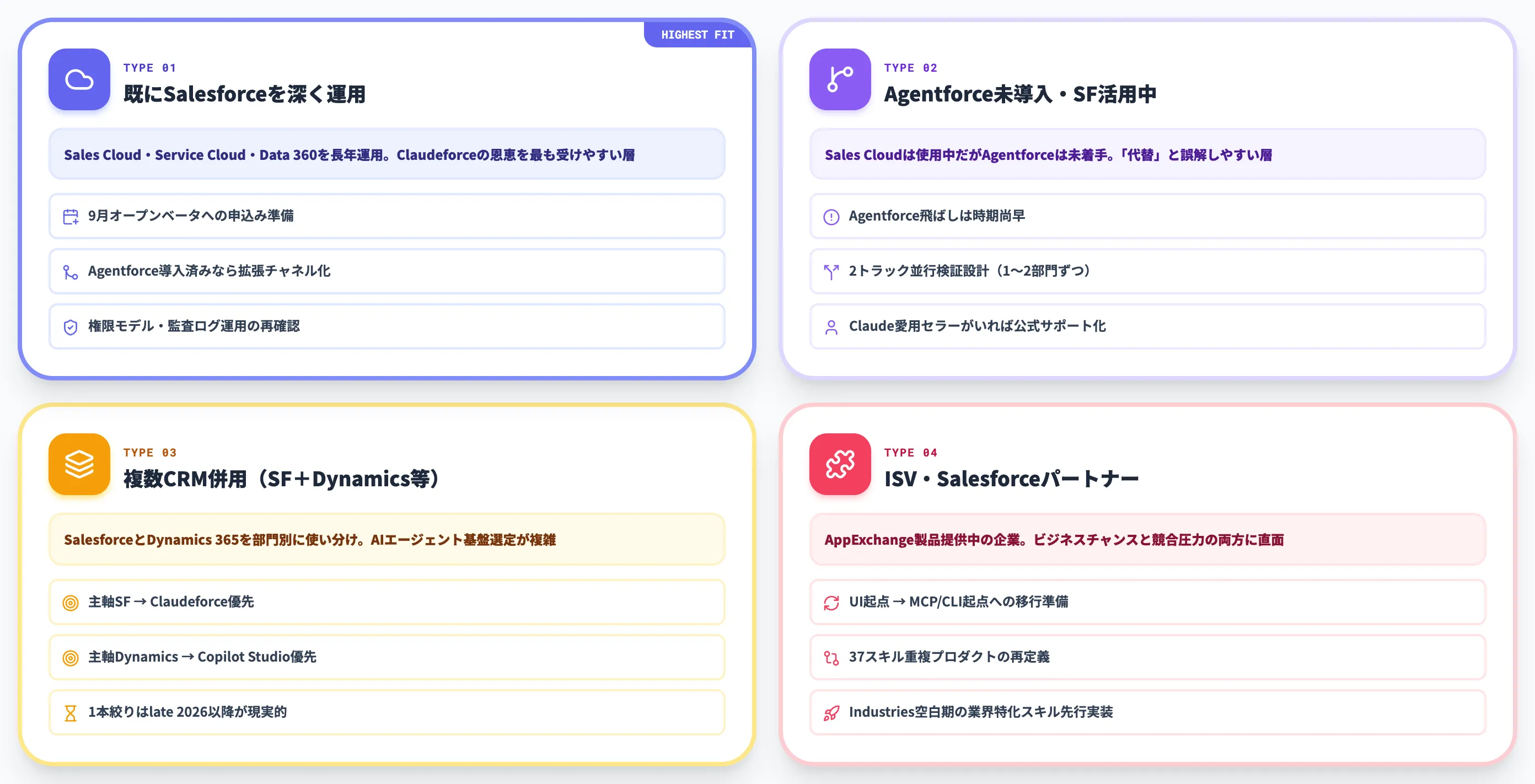Select row text UI起点 → MCP/CLI起点への移行準備
The height and width of the screenshot is (784, 1535).
click(x=958, y=602)
